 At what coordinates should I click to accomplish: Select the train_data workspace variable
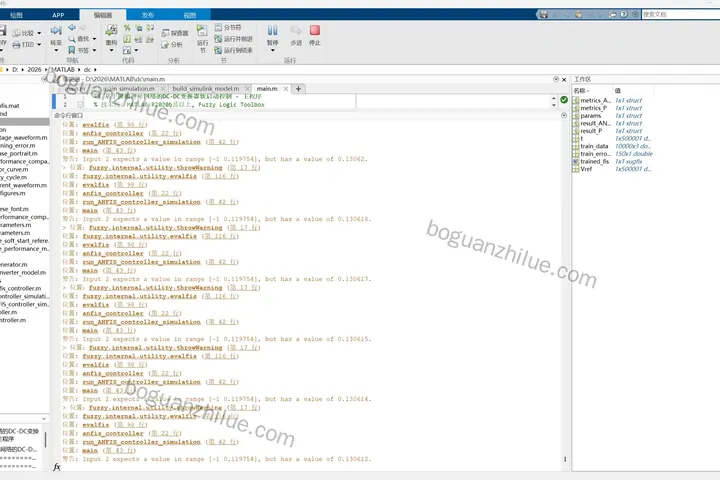coord(594,146)
